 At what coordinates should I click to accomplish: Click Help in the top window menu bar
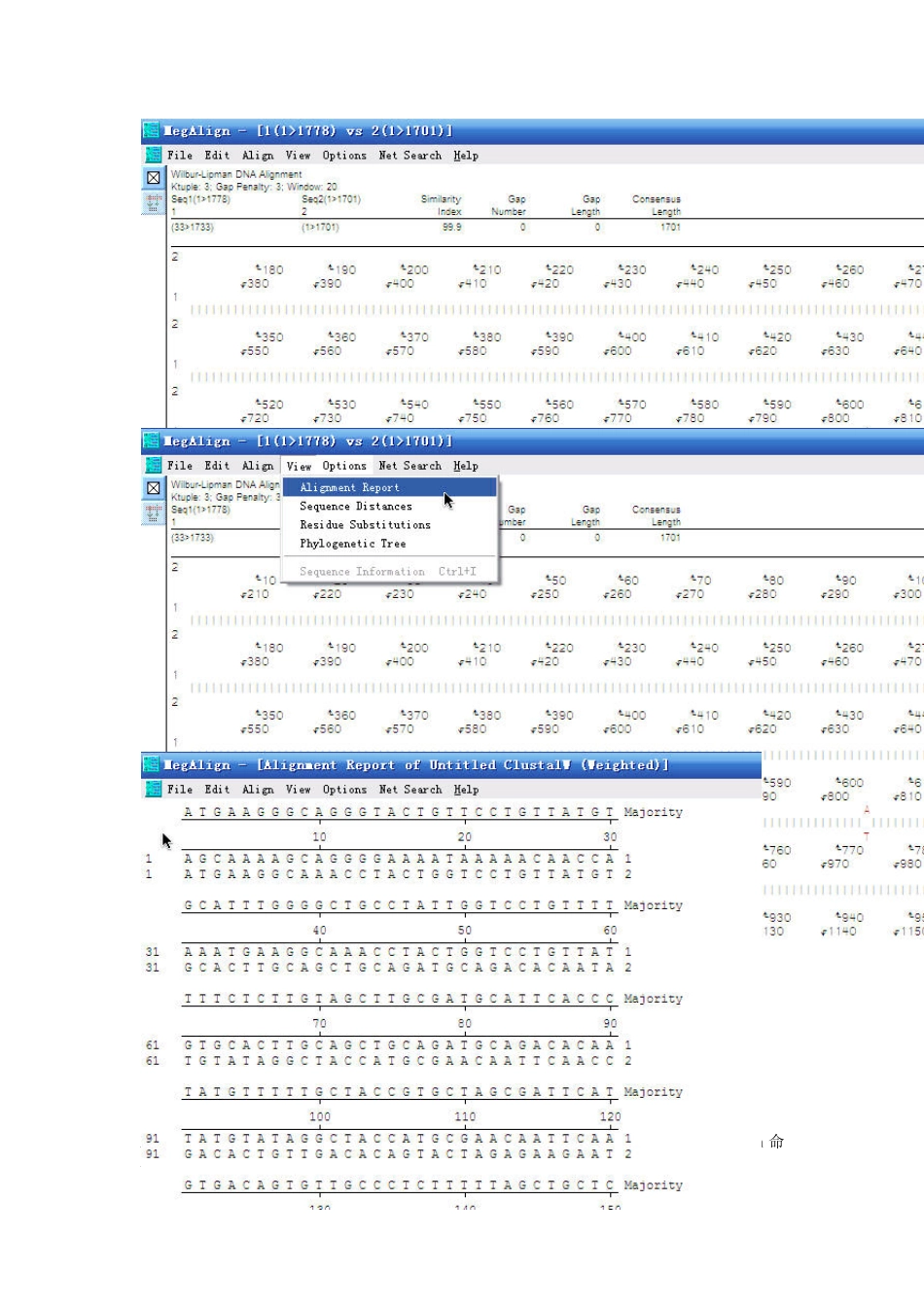click(x=466, y=156)
